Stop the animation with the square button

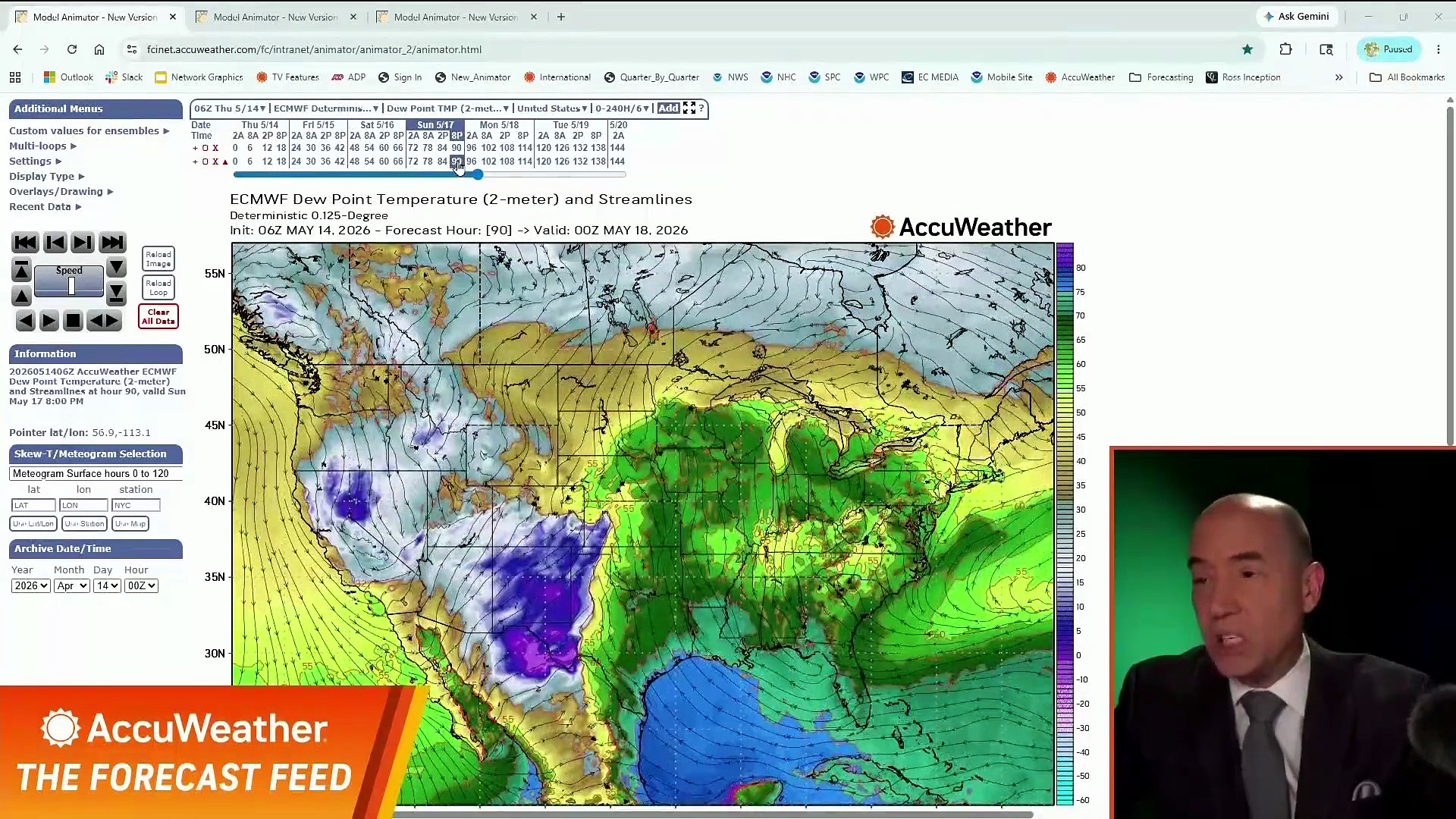73,321
